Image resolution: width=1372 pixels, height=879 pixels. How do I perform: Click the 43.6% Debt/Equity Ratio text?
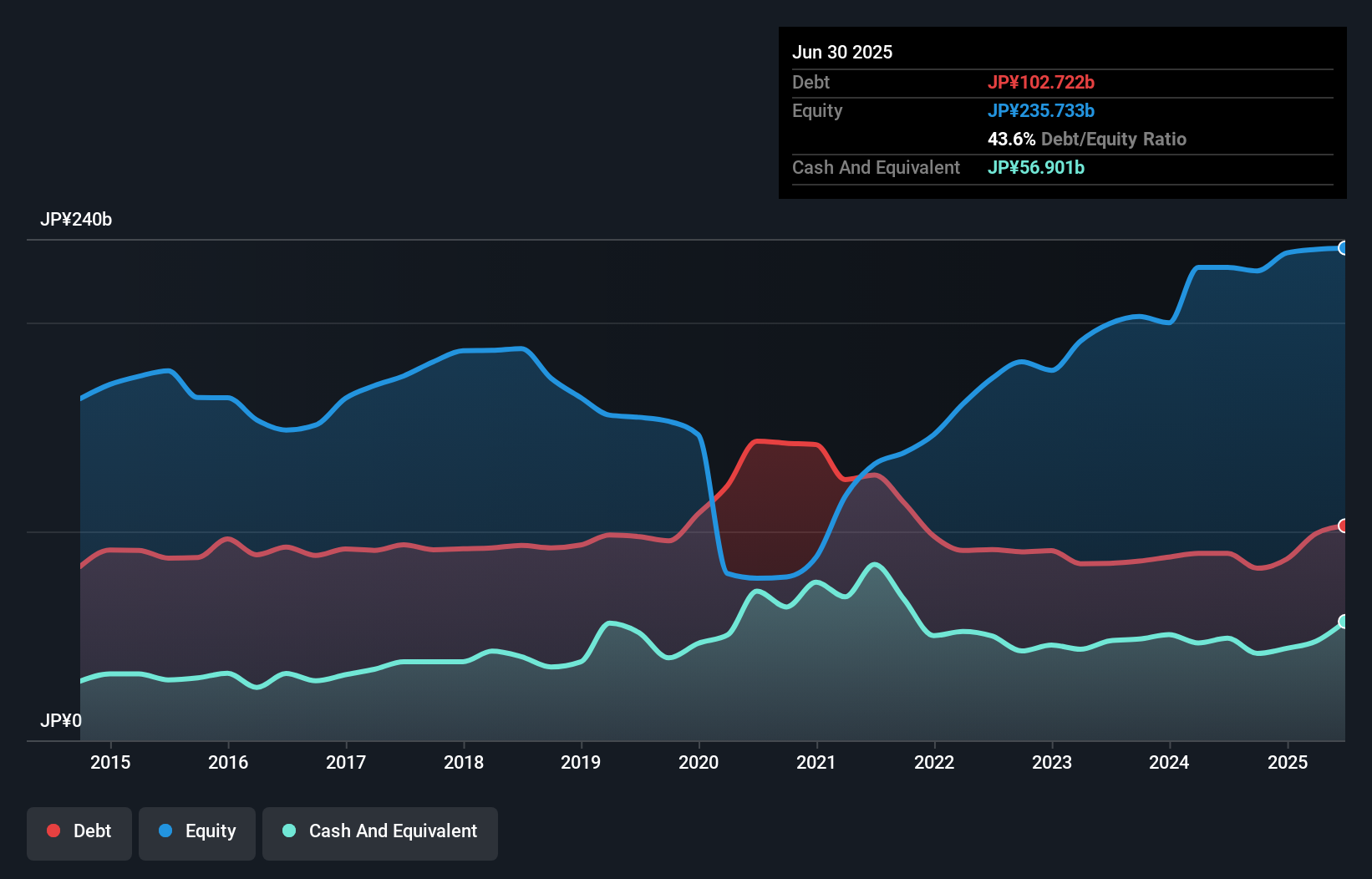click(1087, 140)
